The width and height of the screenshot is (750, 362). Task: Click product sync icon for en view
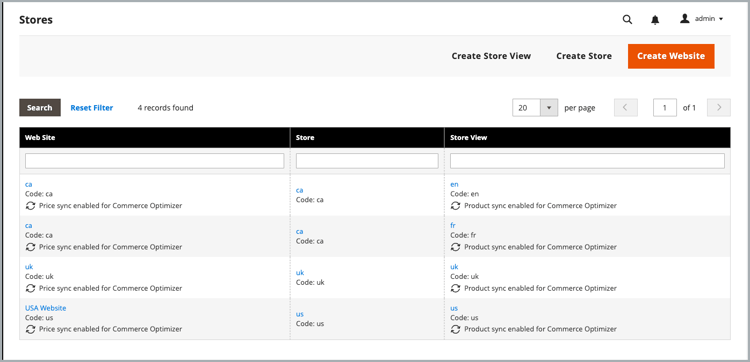(x=455, y=206)
